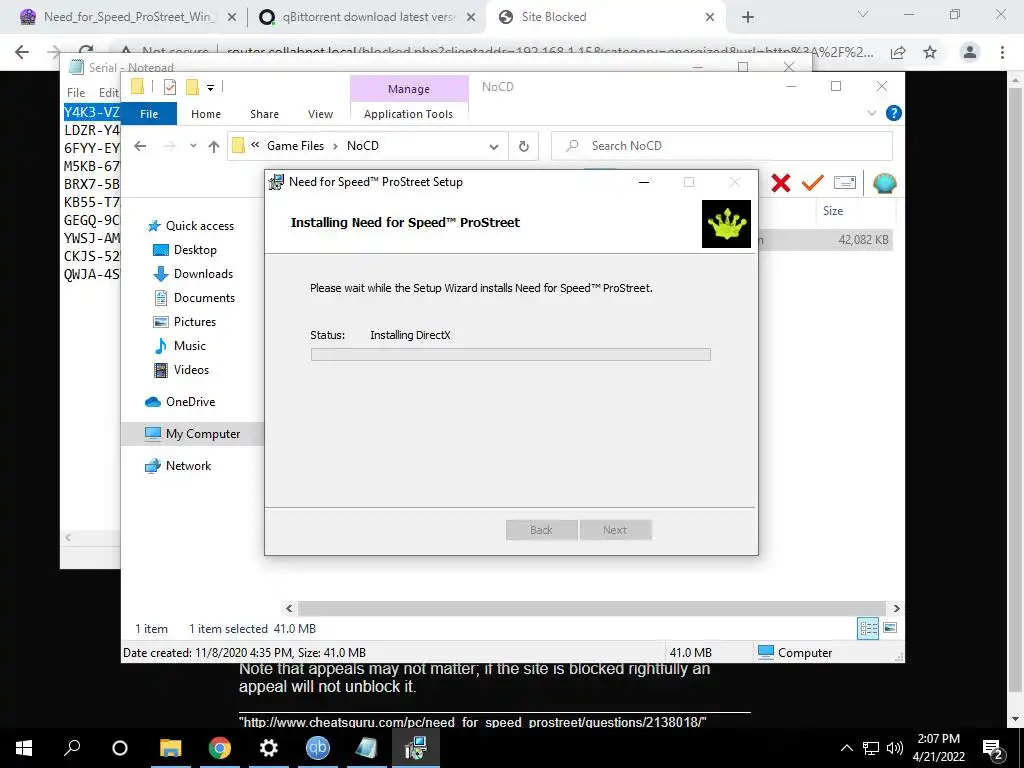Click the Game Files breadcrumb in address bar
Screen dimensions: 1024x768
tap(295, 146)
